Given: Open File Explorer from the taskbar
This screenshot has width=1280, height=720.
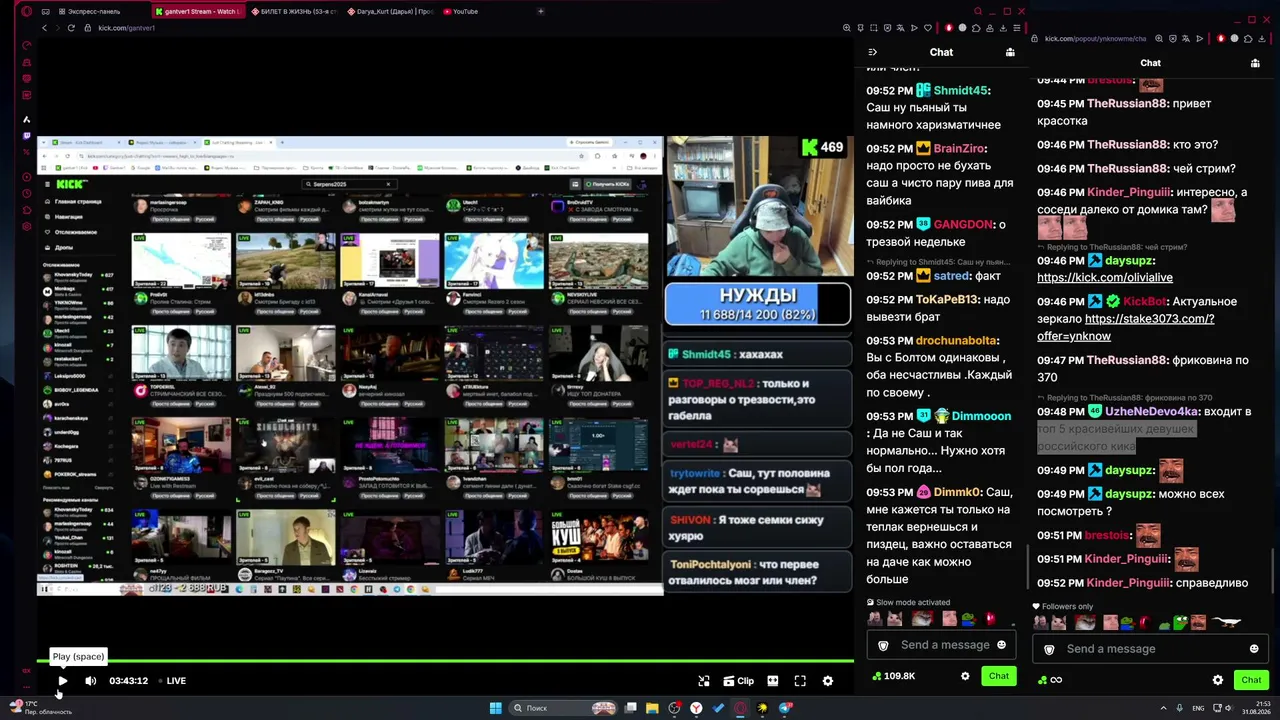Looking at the screenshot, I should (x=652, y=708).
